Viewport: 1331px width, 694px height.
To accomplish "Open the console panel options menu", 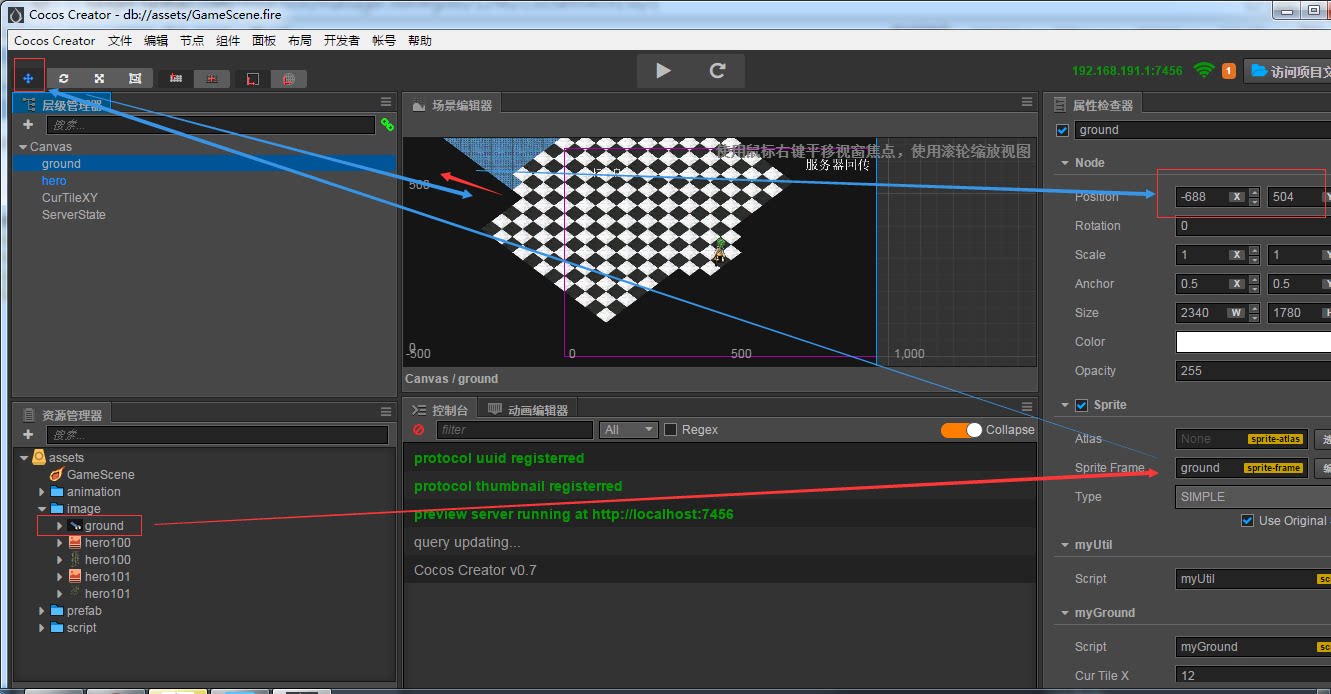I will [1026, 407].
